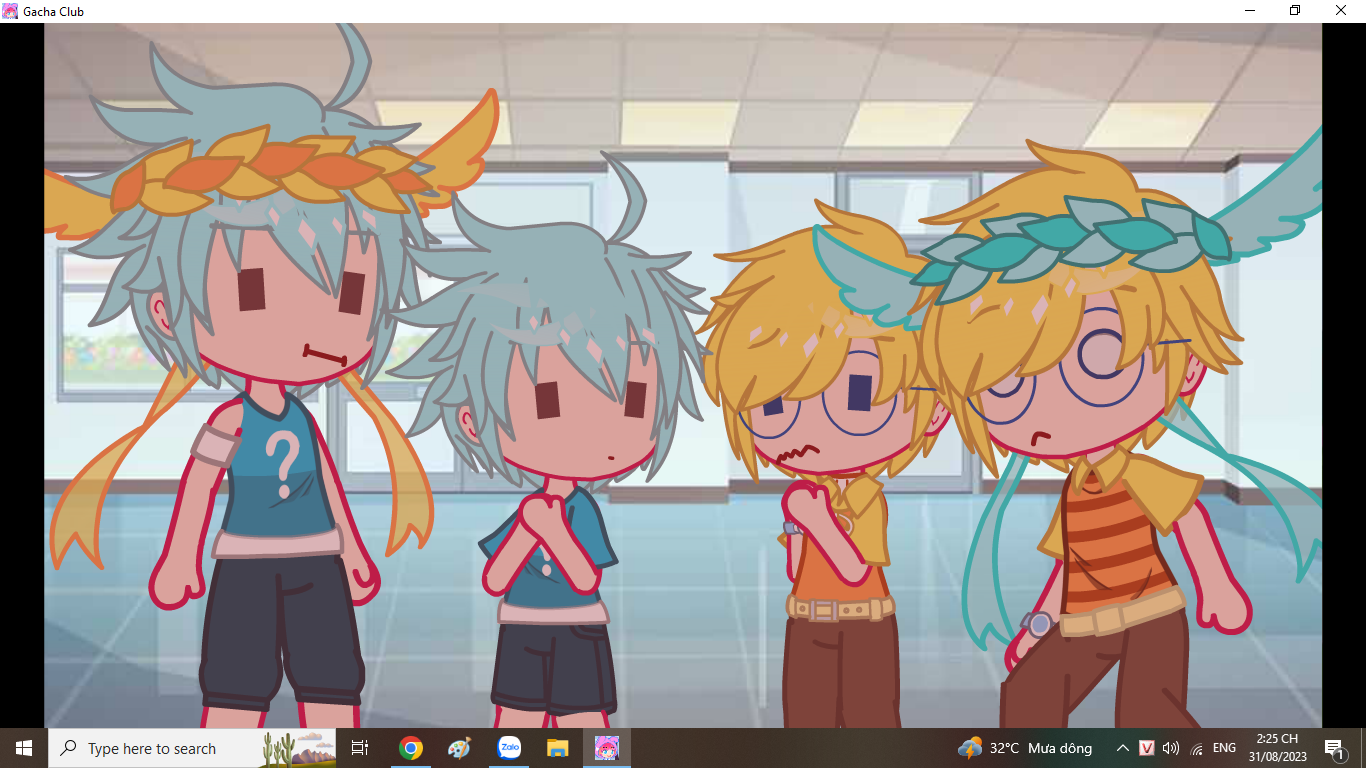1366x768 pixels.
Task: Open File Explorer from the taskbar
Action: coord(557,748)
